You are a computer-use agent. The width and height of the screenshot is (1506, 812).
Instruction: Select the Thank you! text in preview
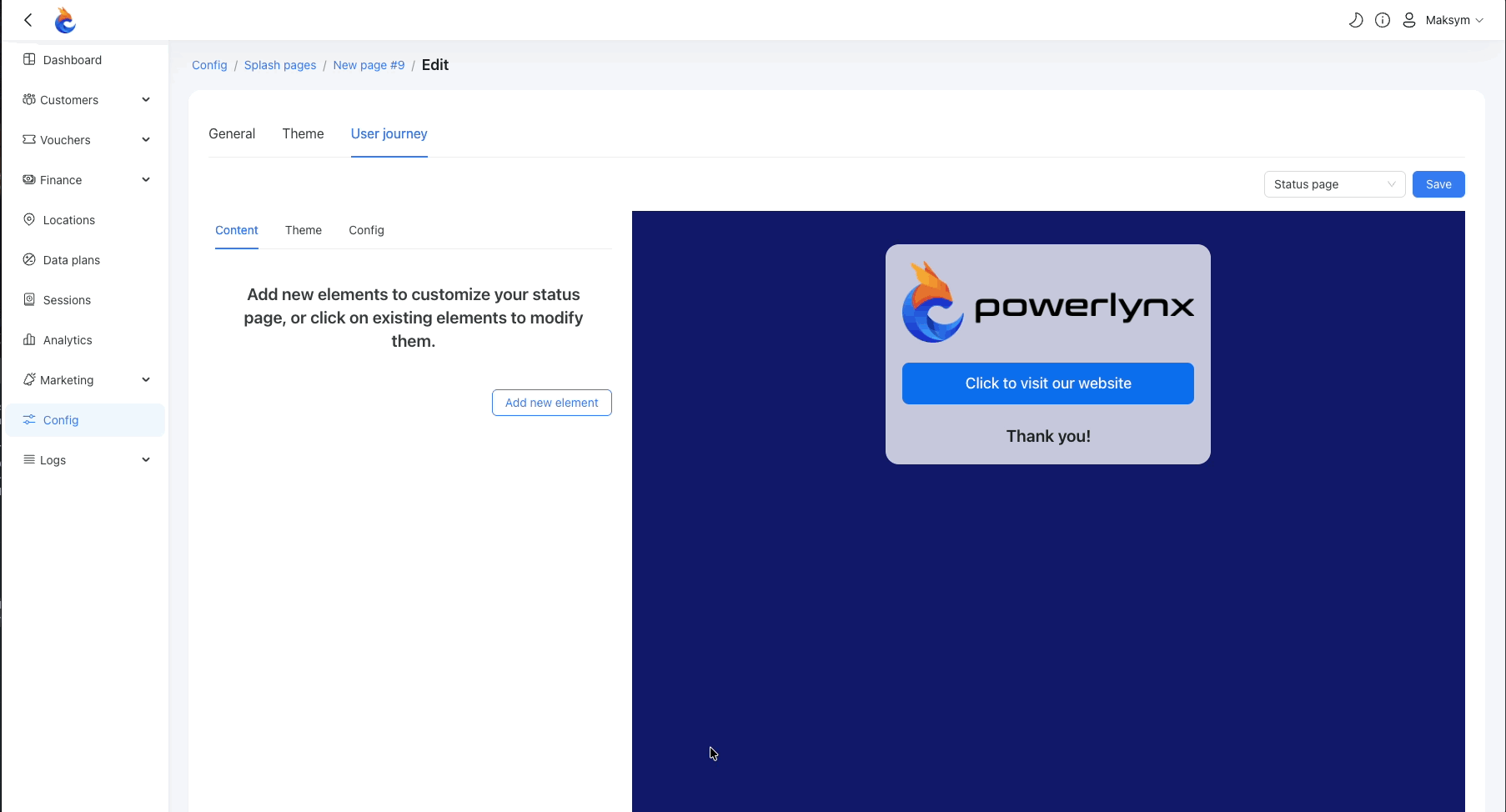point(1047,436)
